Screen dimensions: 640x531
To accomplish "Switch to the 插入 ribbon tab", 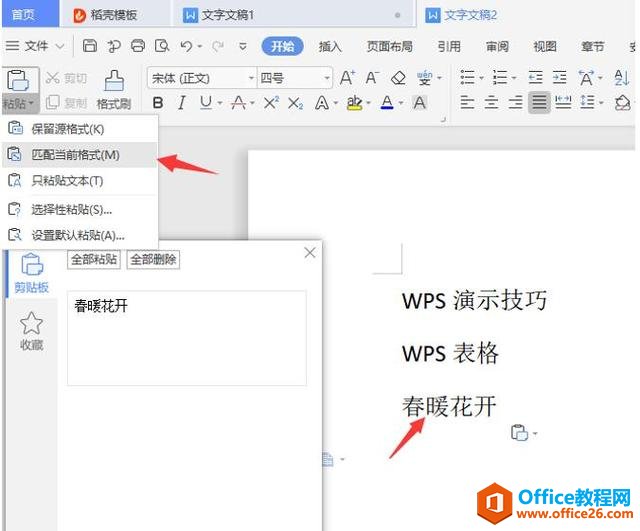I will pos(330,47).
